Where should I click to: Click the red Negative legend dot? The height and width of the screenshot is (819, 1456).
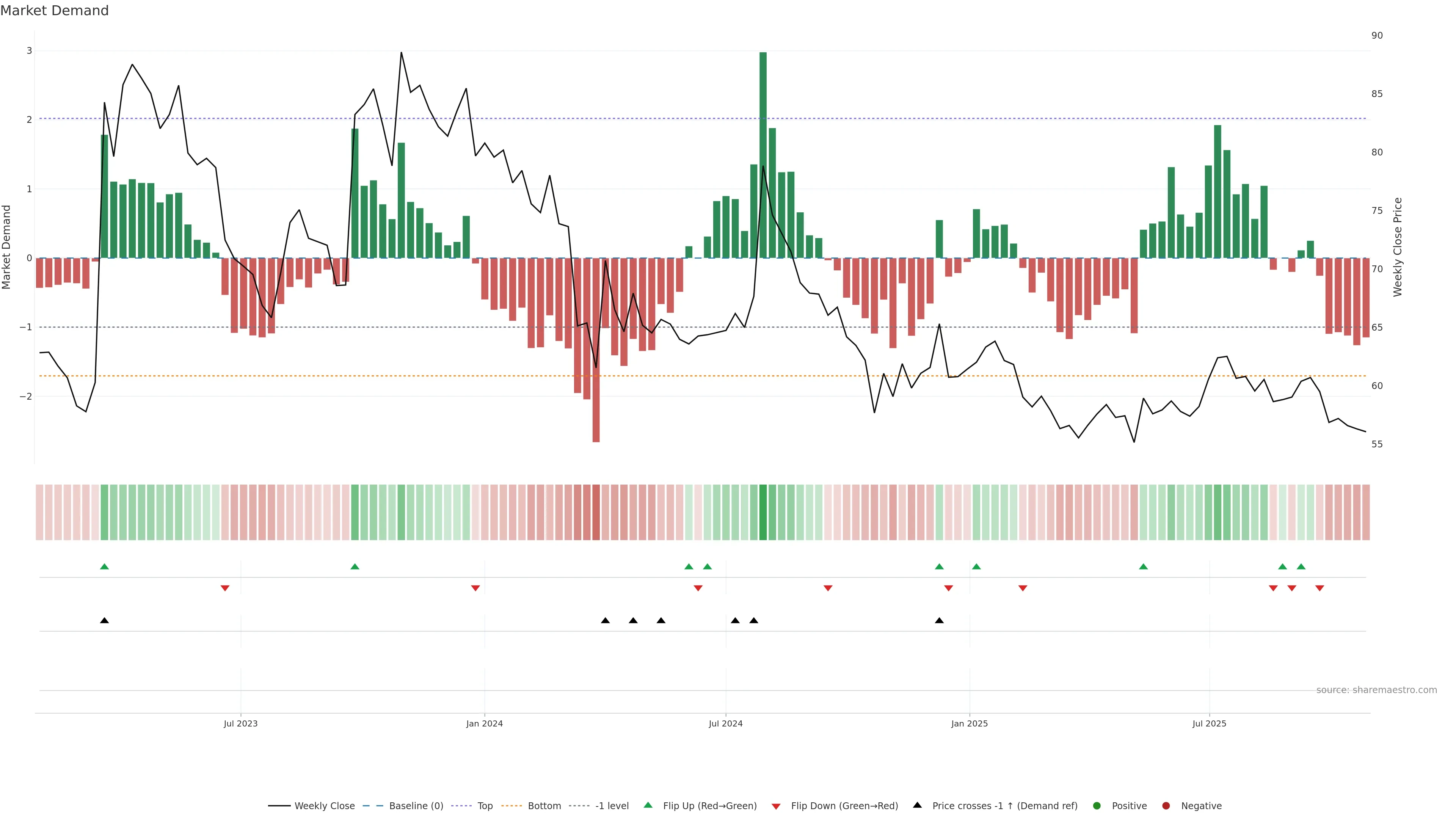click(x=1166, y=806)
